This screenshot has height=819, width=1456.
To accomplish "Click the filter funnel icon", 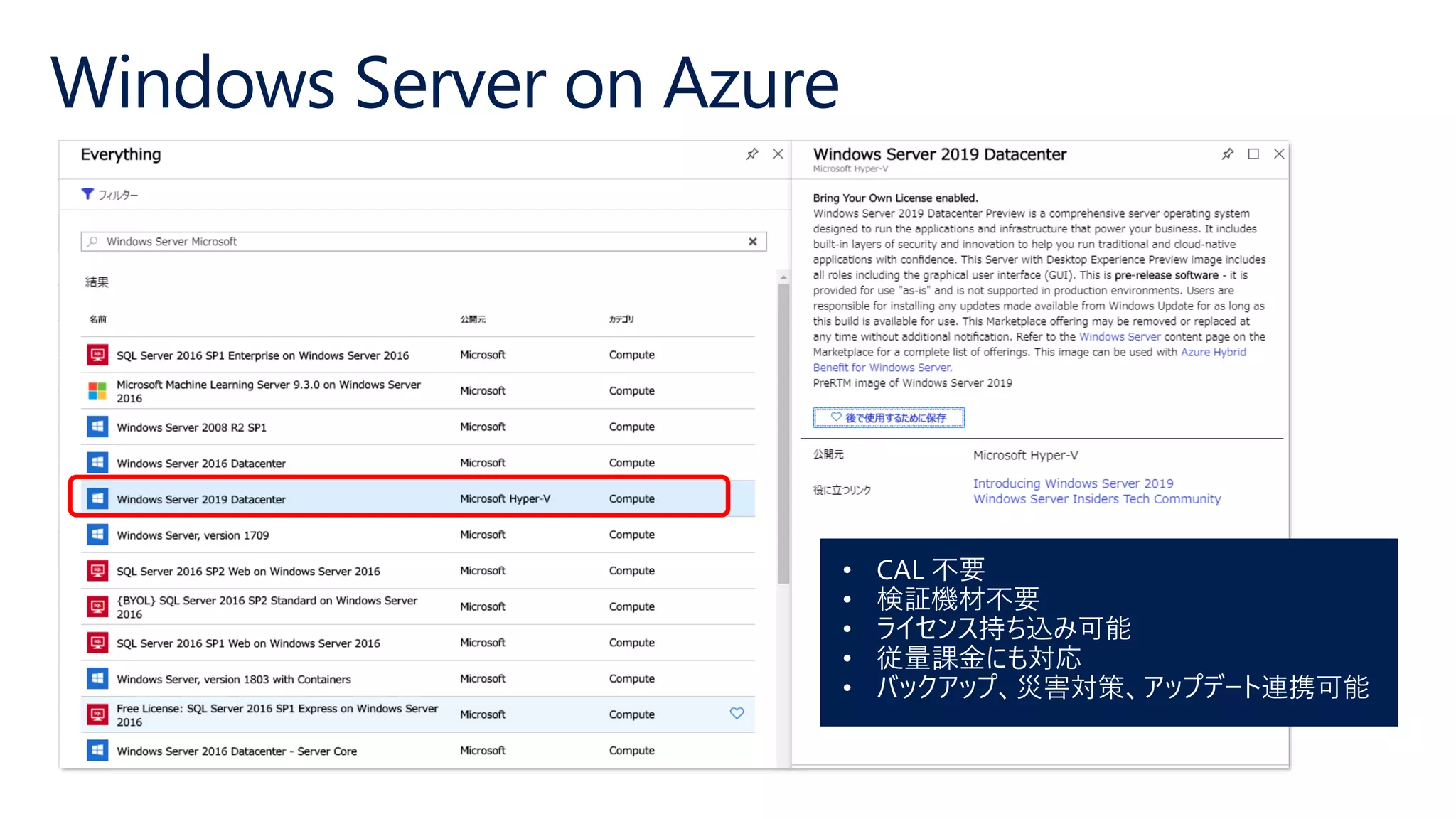I will pyautogui.click(x=87, y=194).
